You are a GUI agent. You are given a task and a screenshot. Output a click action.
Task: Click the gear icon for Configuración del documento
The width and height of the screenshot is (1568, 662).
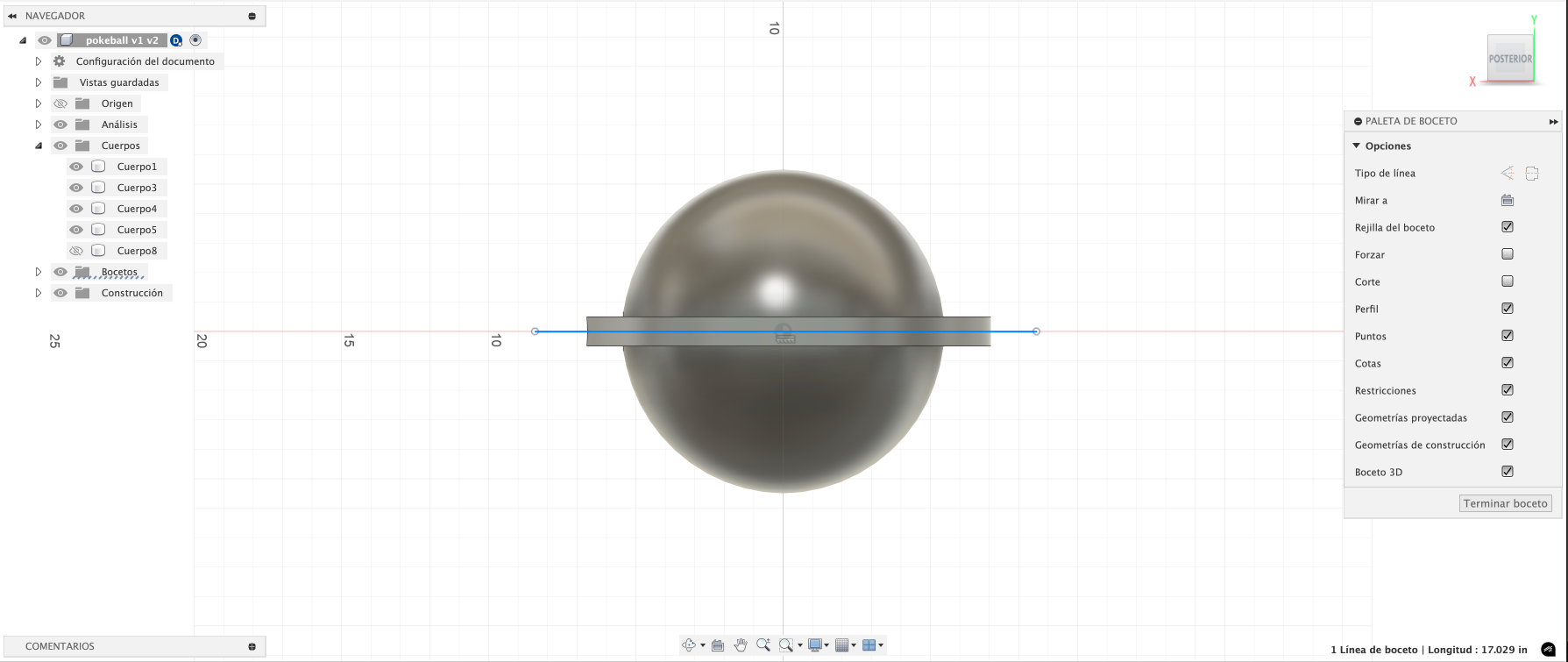60,61
